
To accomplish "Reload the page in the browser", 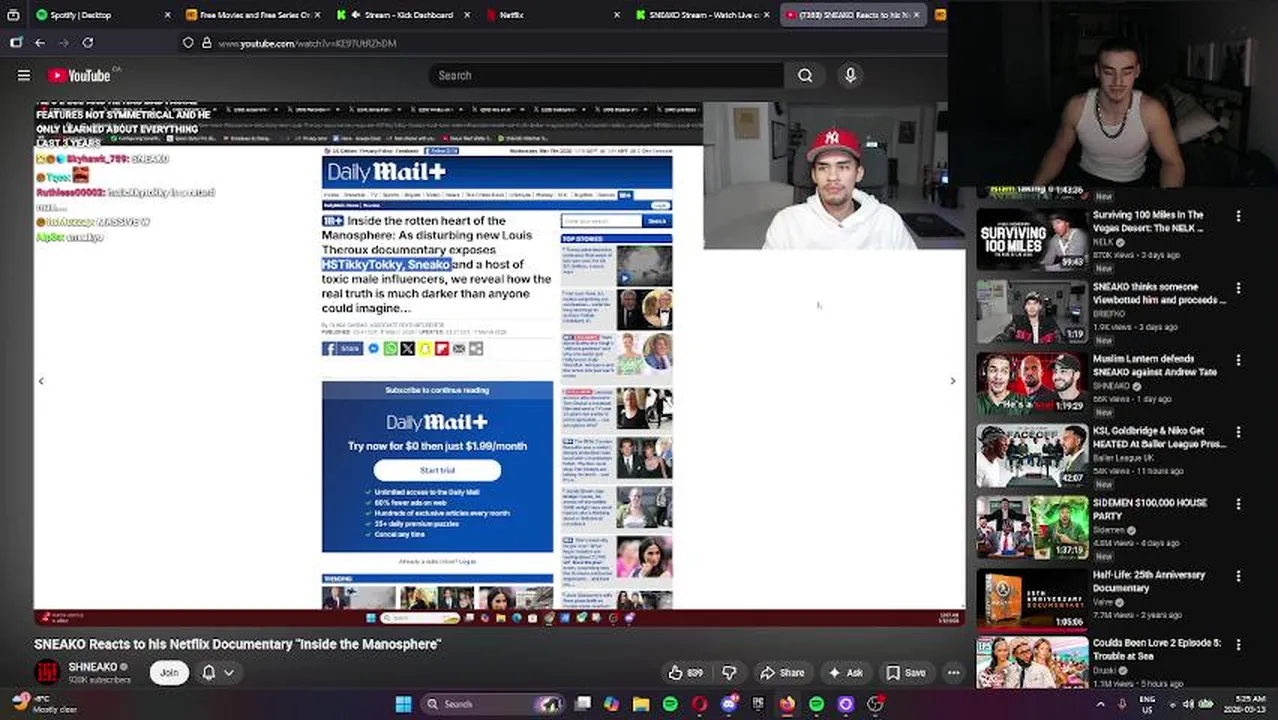I will click(x=88, y=43).
